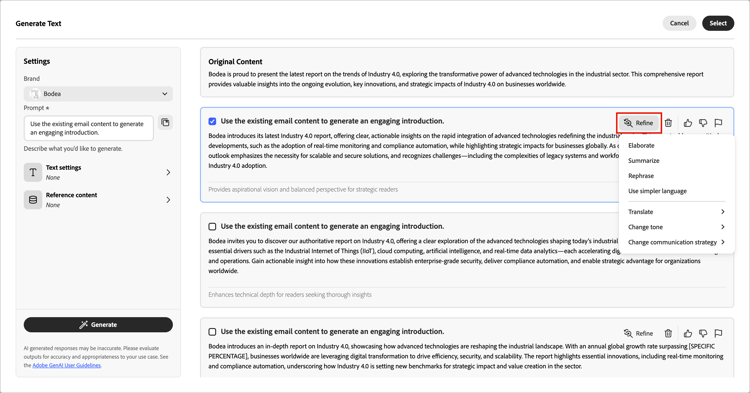The width and height of the screenshot is (750, 393).
Task: Click Refine on the first variation
Action: click(639, 123)
